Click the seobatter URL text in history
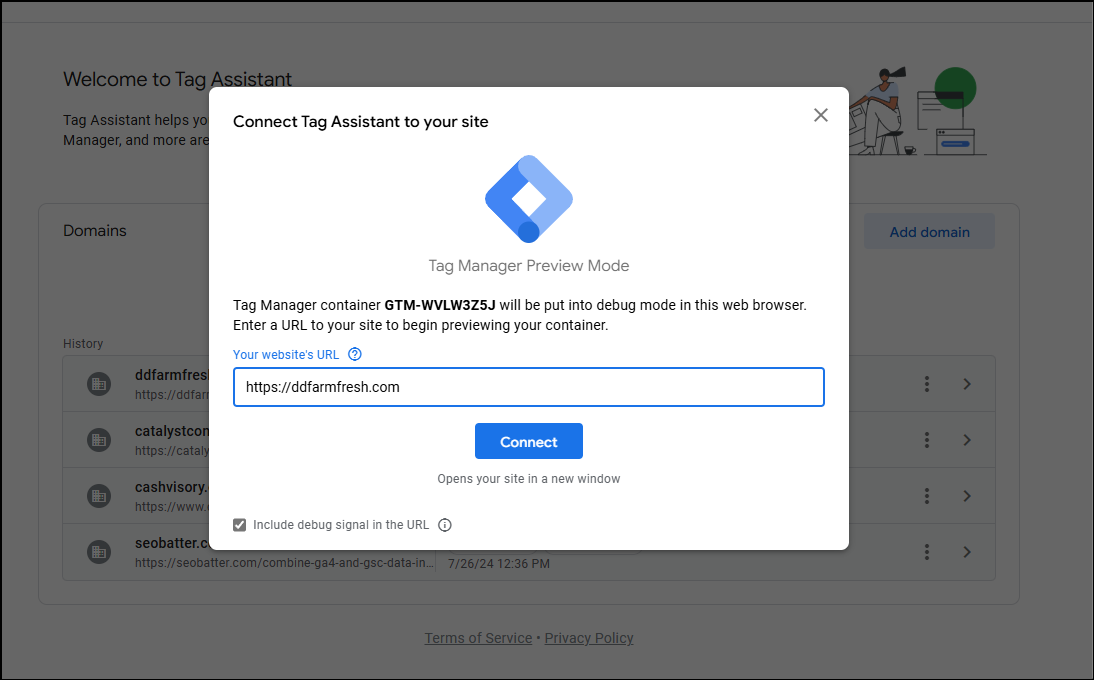Viewport: 1094px width, 680px height. click(x=284, y=563)
